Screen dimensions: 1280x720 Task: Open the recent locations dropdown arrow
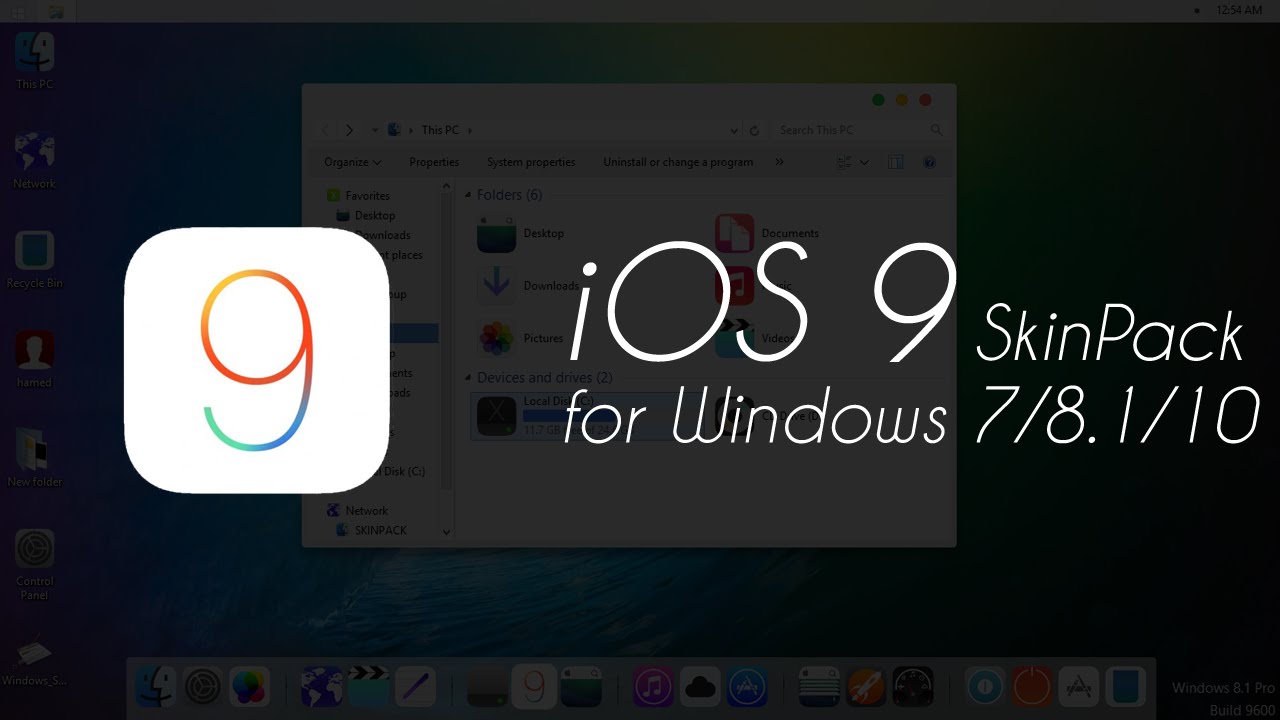coord(375,130)
